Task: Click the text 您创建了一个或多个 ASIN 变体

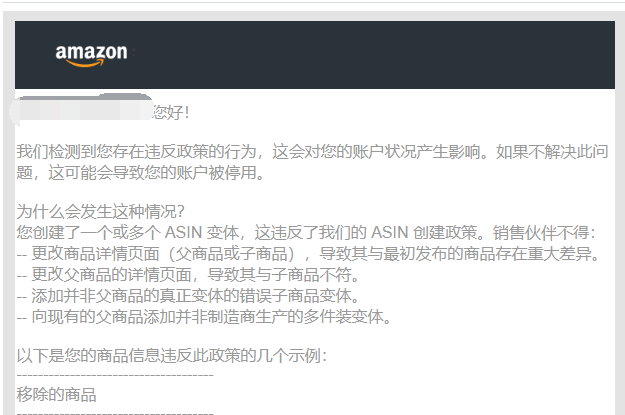Action: tap(128, 233)
